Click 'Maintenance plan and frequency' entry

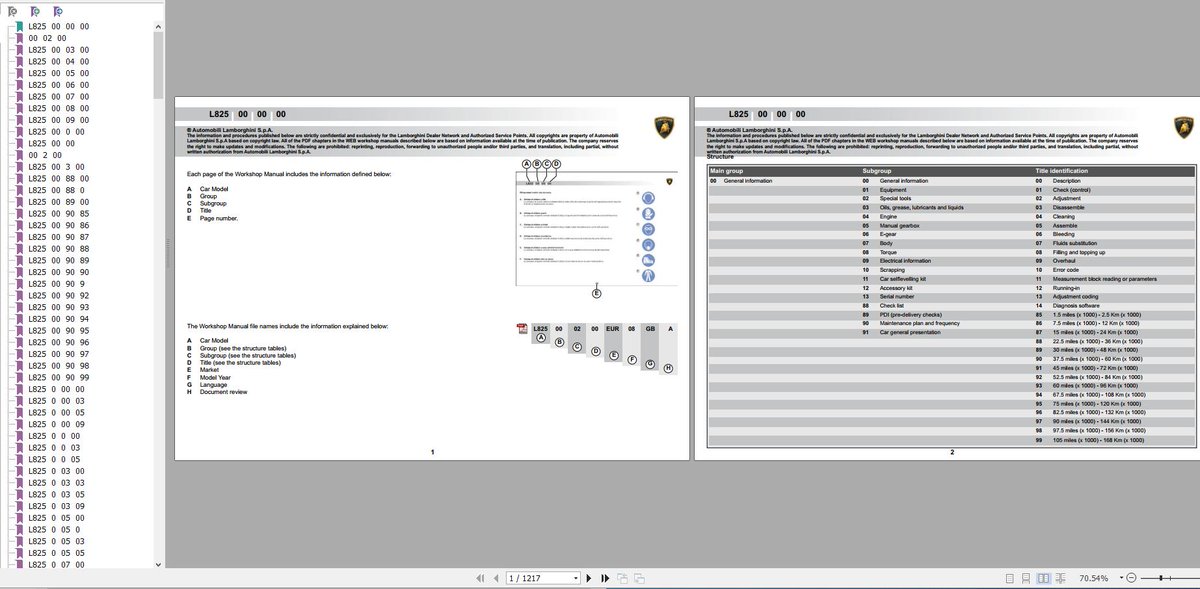point(920,324)
